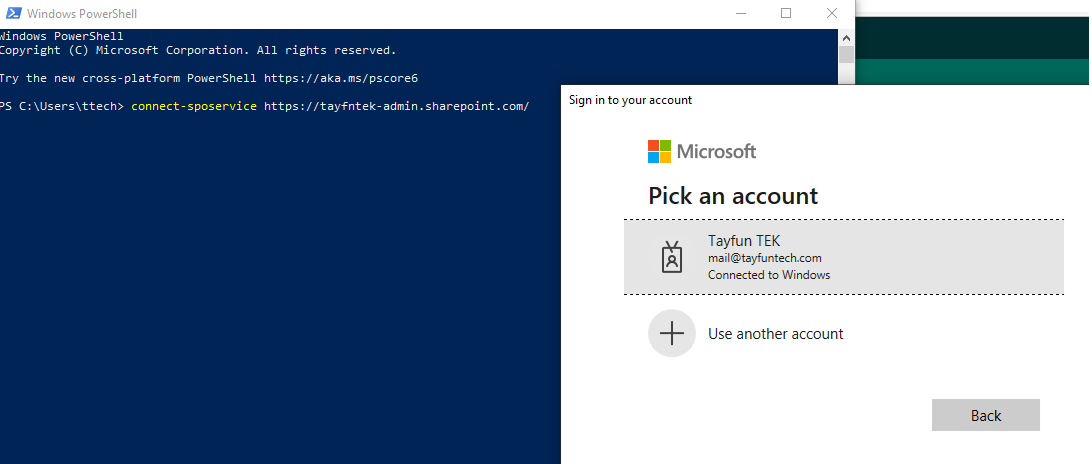The image size is (1092, 464).
Task: Choose the "Use another account" option
Action: point(775,334)
